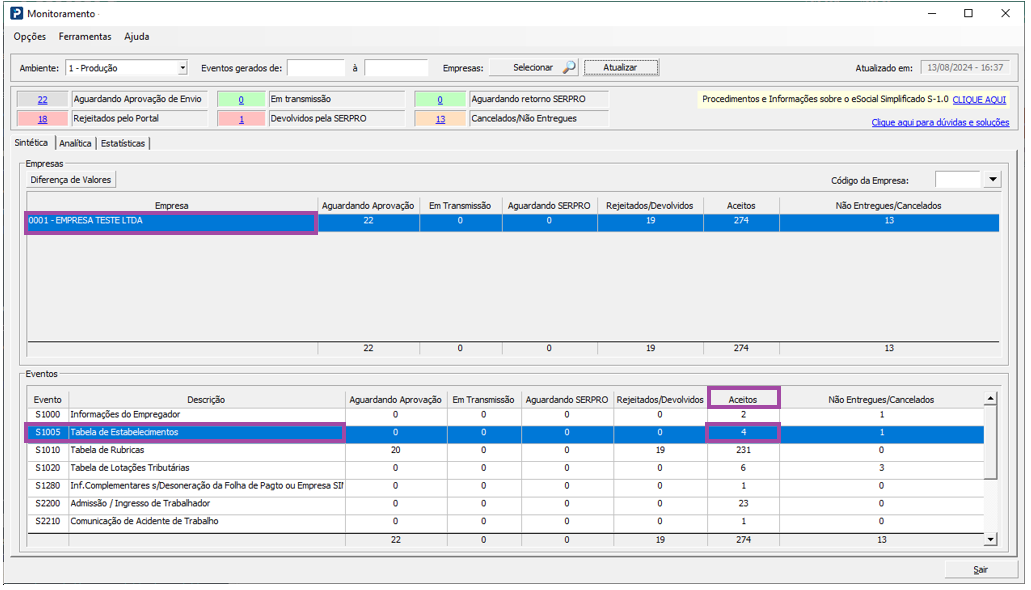This screenshot has height=590, width=1031.
Task: Click the 22 Aguardando Aprovação de Envio counter
Action: click(42, 100)
